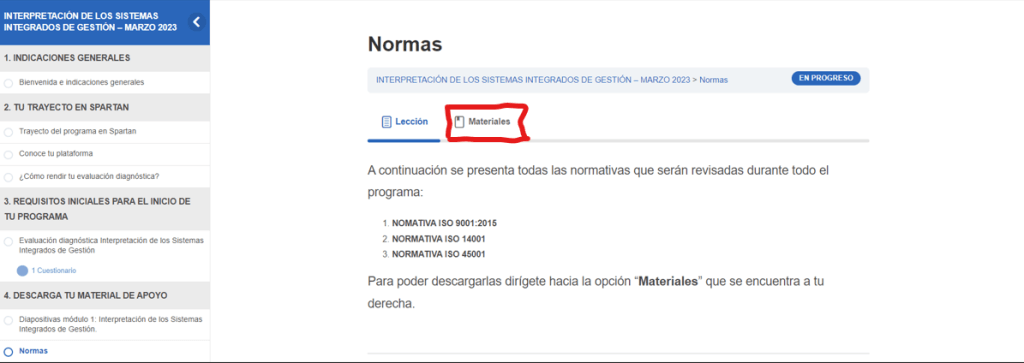This screenshot has height=363, width=1024.
Task: Expand section '4. DESCARGA TU MATERIAL DE APOYO'
Action: (x=104, y=295)
